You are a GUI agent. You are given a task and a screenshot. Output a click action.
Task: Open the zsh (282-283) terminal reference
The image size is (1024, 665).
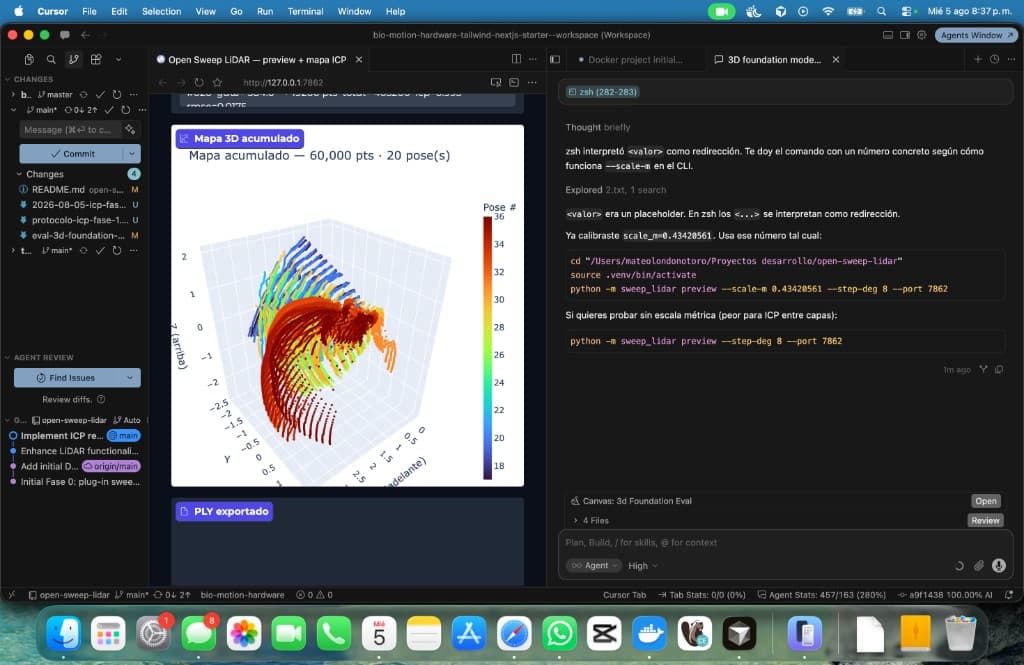click(603, 92)
